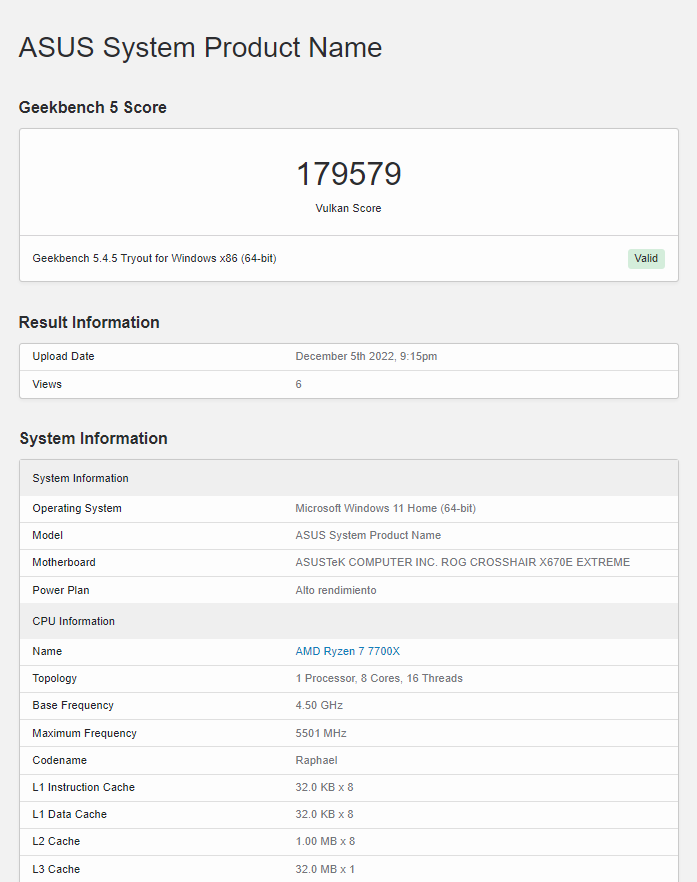Image resolution: width=697 pixels, height=882 pixels.
Task: Click the Views label
Action: click(x=47, y=384)
